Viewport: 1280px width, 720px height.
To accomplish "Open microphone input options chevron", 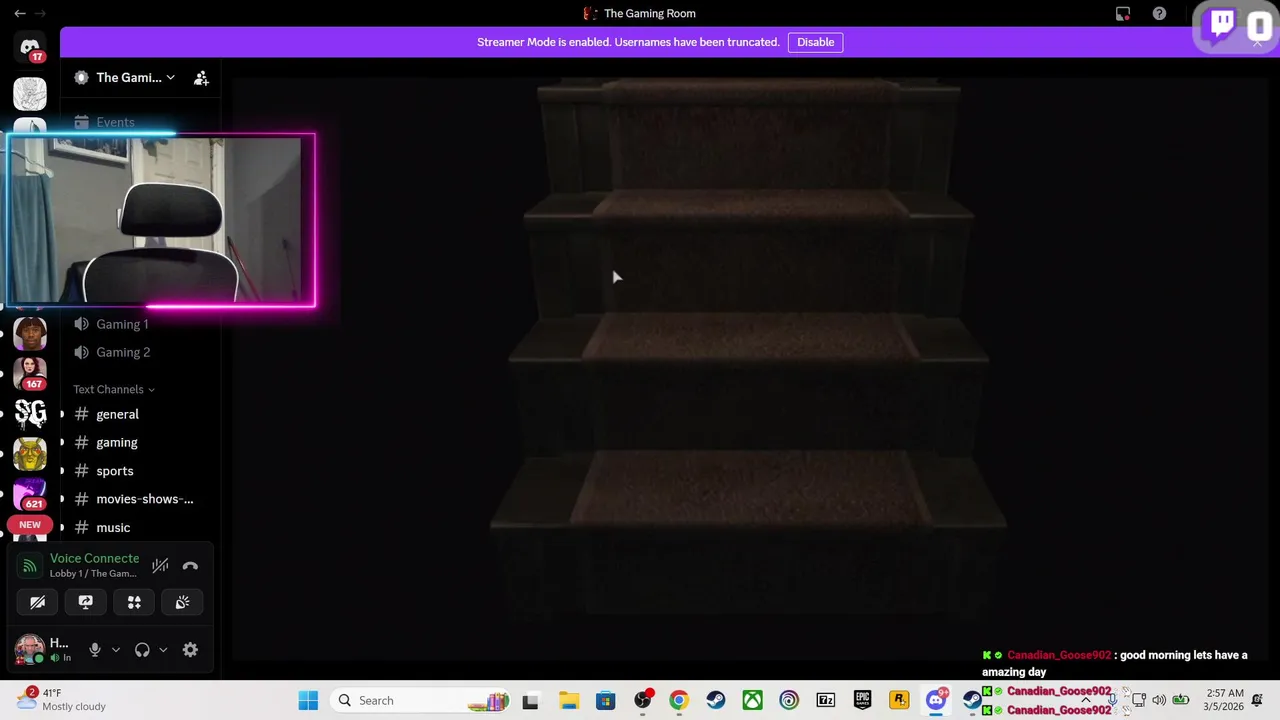I will click(116, 650).
